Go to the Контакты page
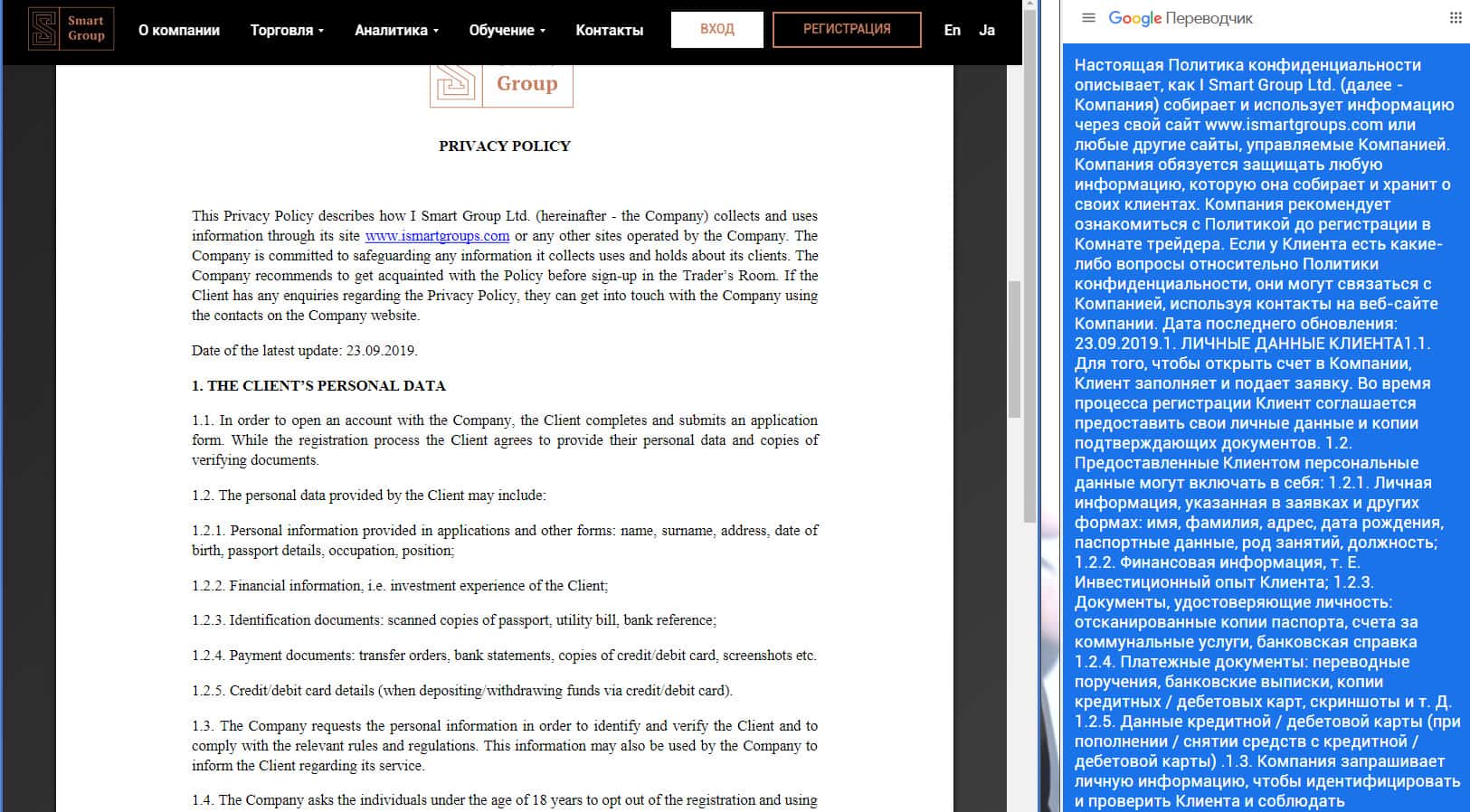Image resolution: width=1470 pixels, height=812 pixels. (x=609, y=30)
